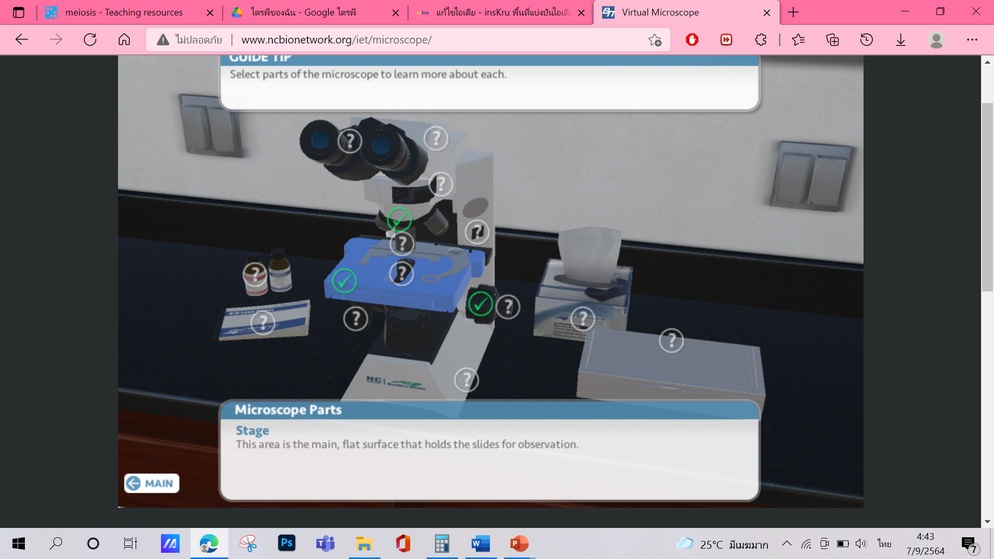Image resolution: width=994 pixels, height=559 pixels.
Task: Select the hotspot on the microscope base
Action: coord(466,380)
